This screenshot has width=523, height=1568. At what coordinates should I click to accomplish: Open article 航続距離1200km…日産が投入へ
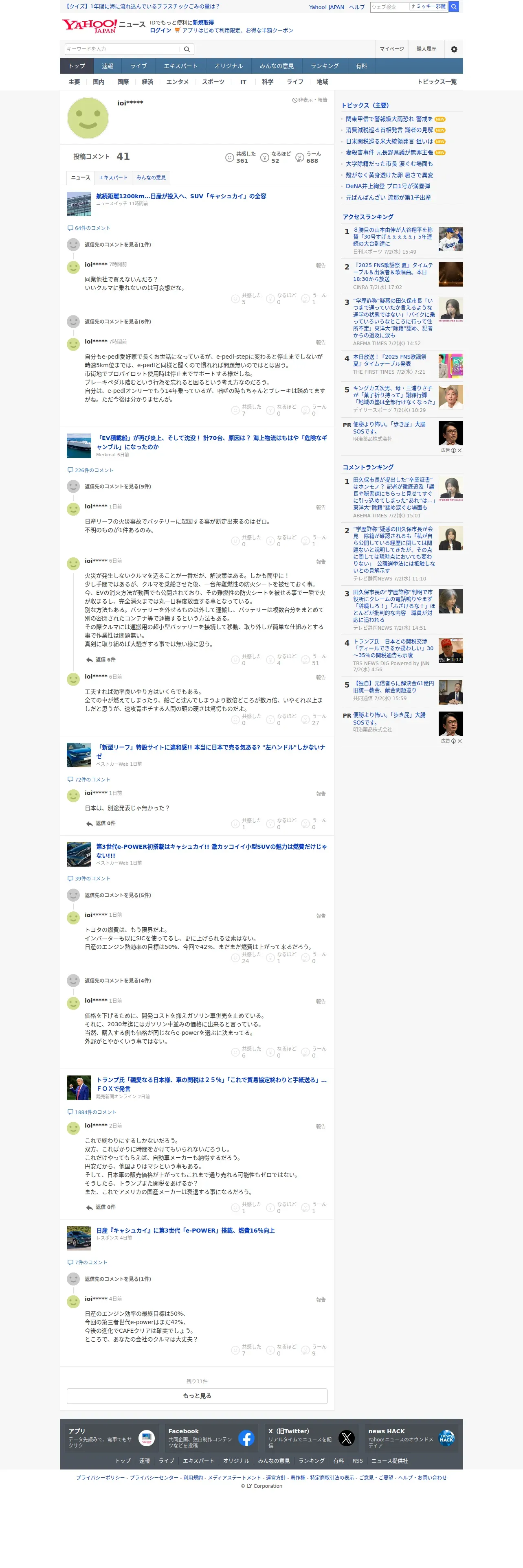tap(181, 196)
